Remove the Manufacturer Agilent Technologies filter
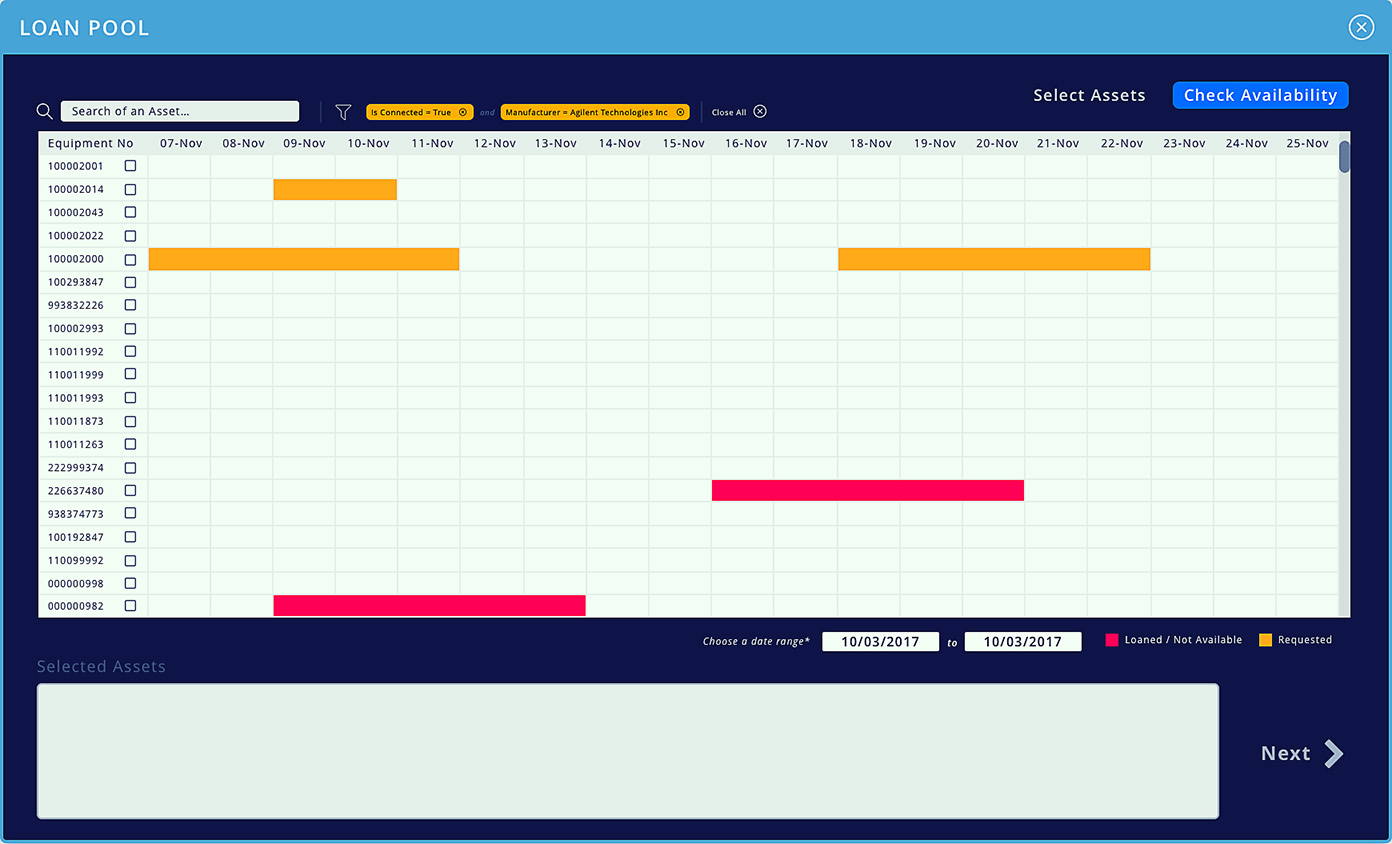This screenshot has width=1392, height=844. coord(681,112)
